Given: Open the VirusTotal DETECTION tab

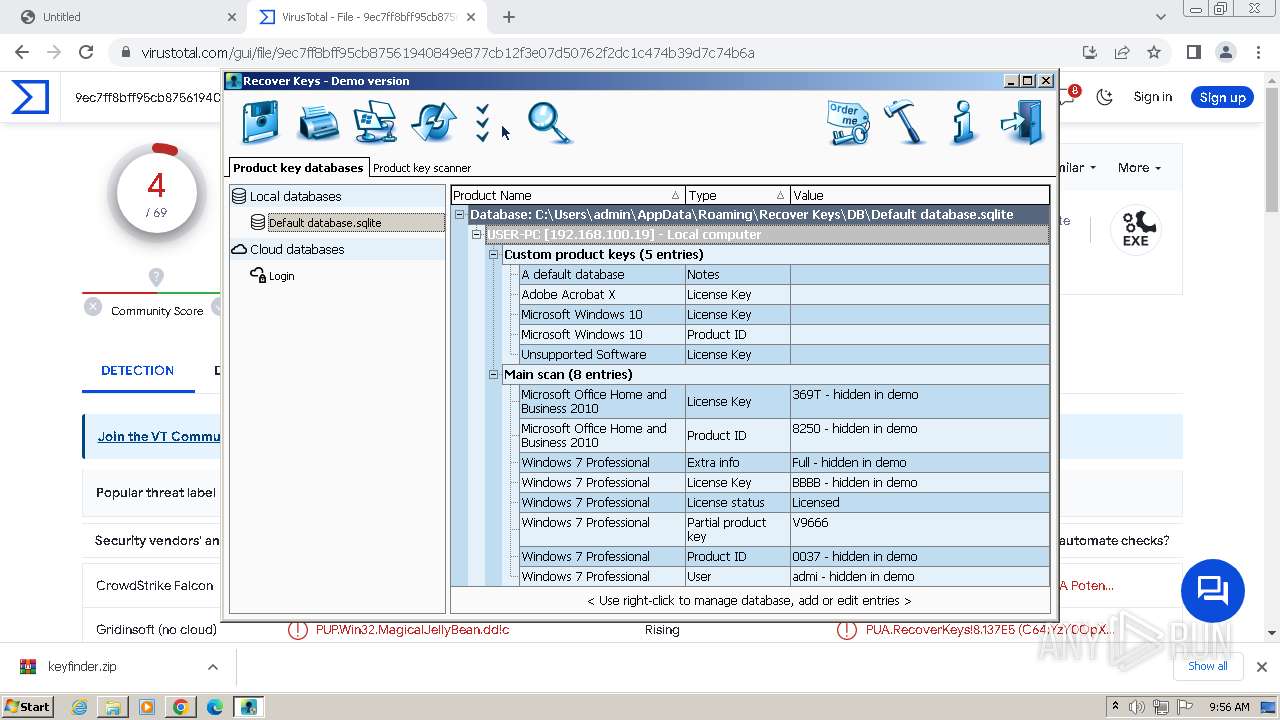Looking at the screenshot, I should point(137,370).
